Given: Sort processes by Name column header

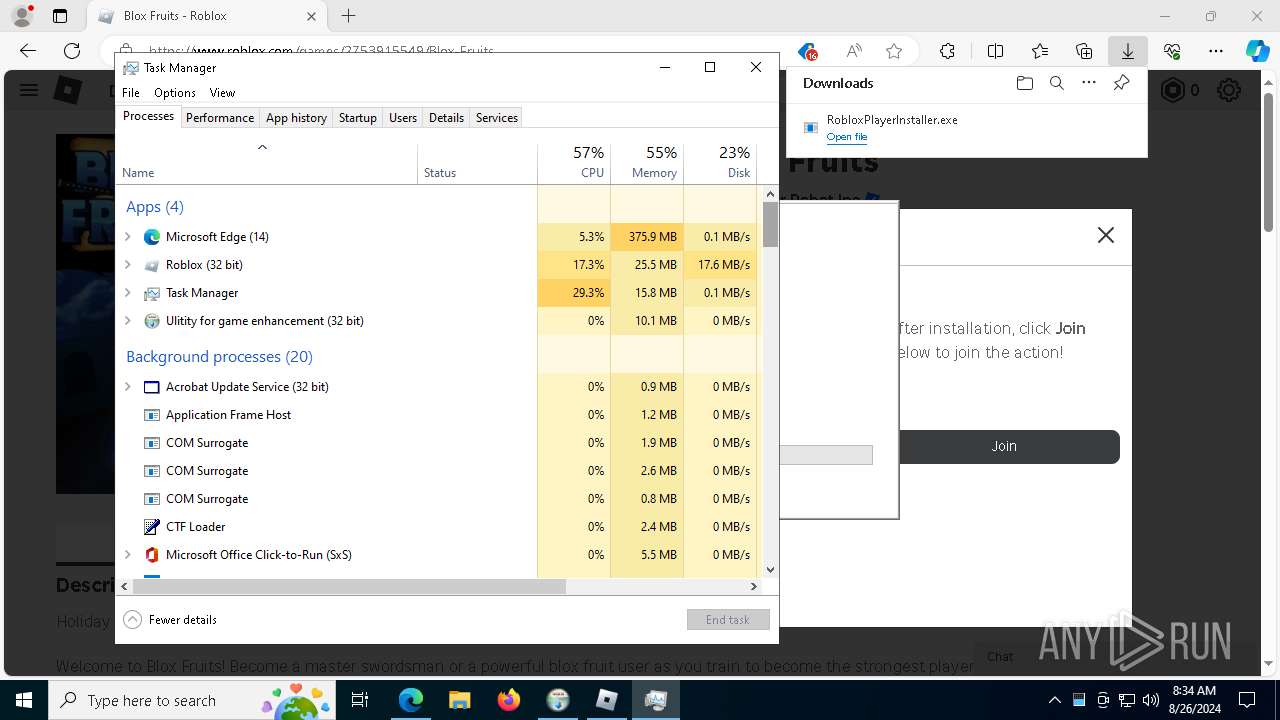Looking at the screenshot, I should [267, 163].
